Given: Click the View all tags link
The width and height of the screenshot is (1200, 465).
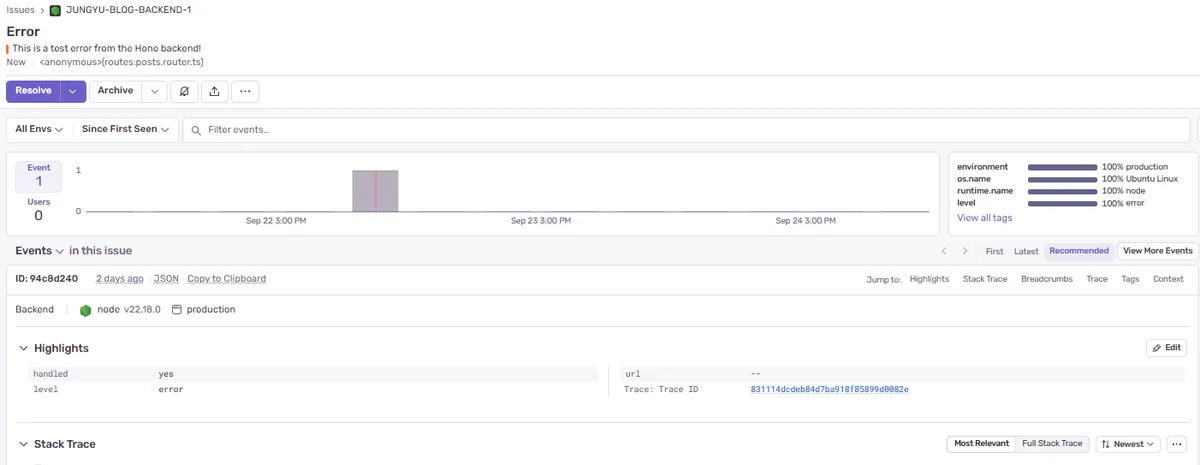Looking at the screenshot, I should tap(984, 217).
